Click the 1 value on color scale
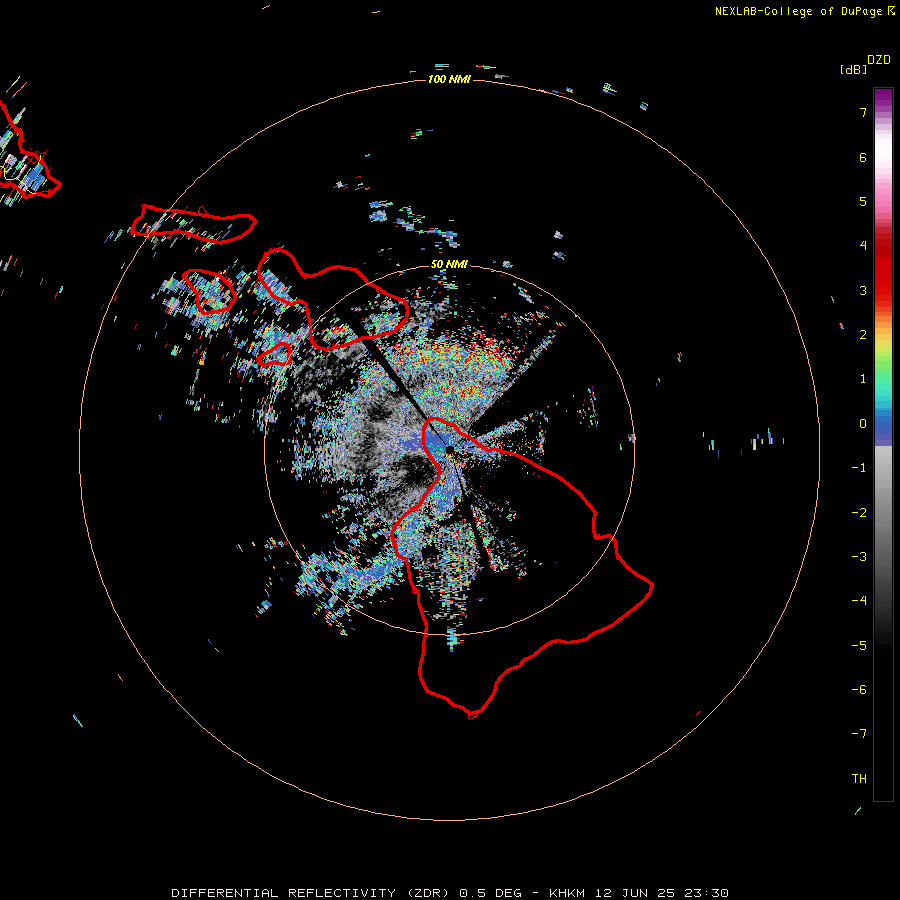 [863, 379]
